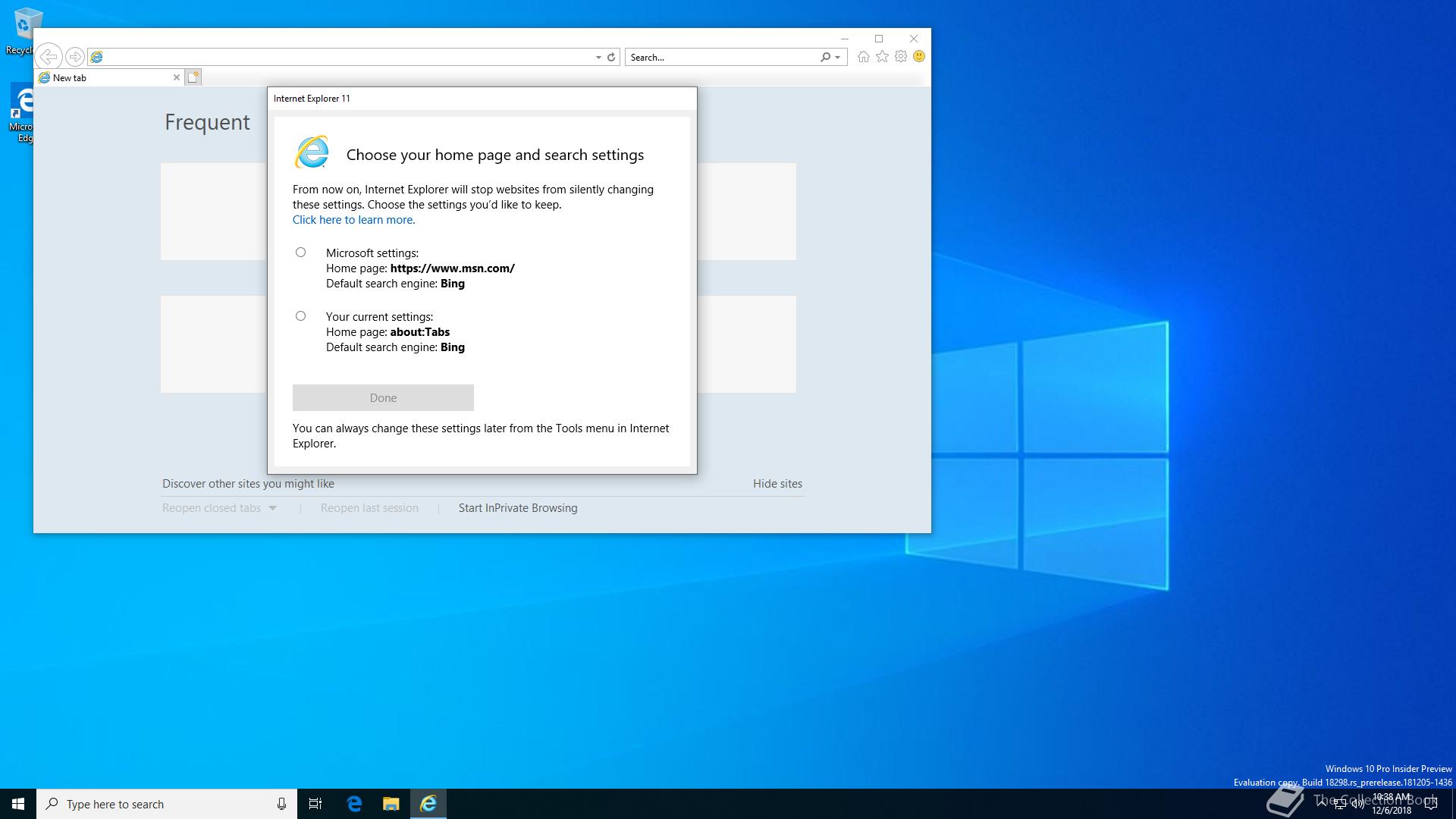Click the Internet Explorer taskbar icon
This screenshot has width=1456, height=819.
point(428,804)
